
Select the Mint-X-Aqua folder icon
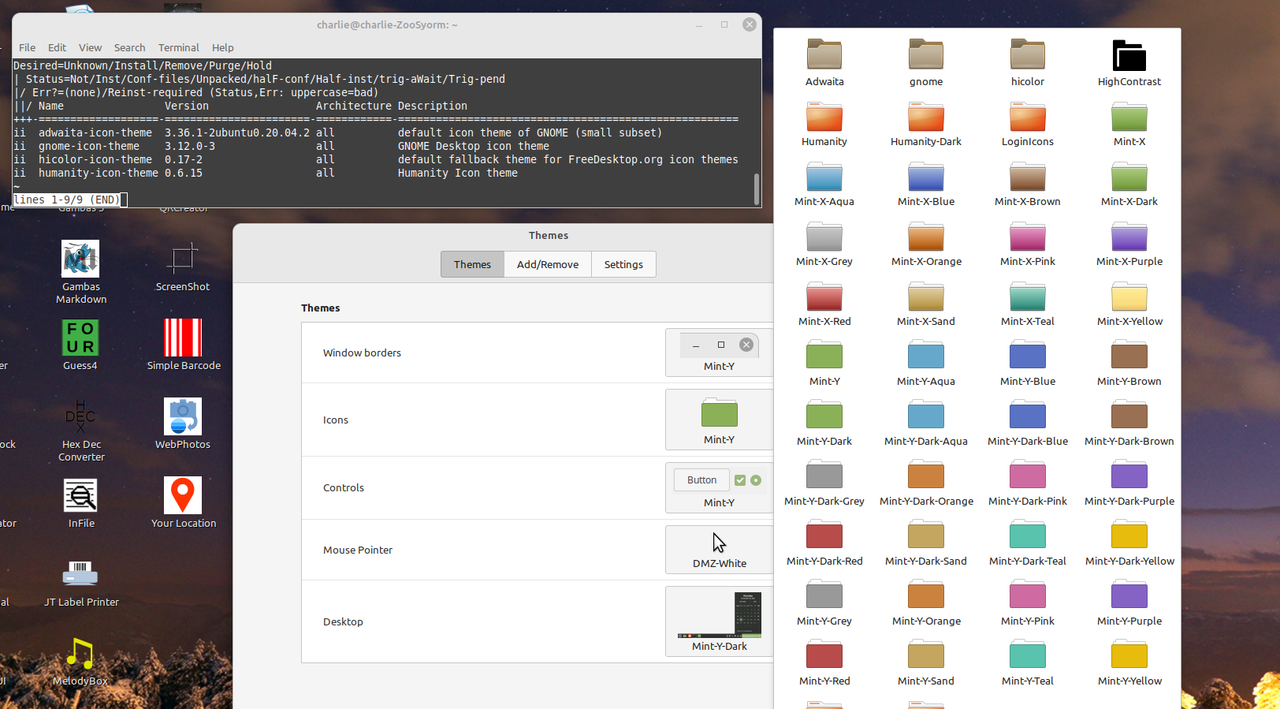[824, 184]
